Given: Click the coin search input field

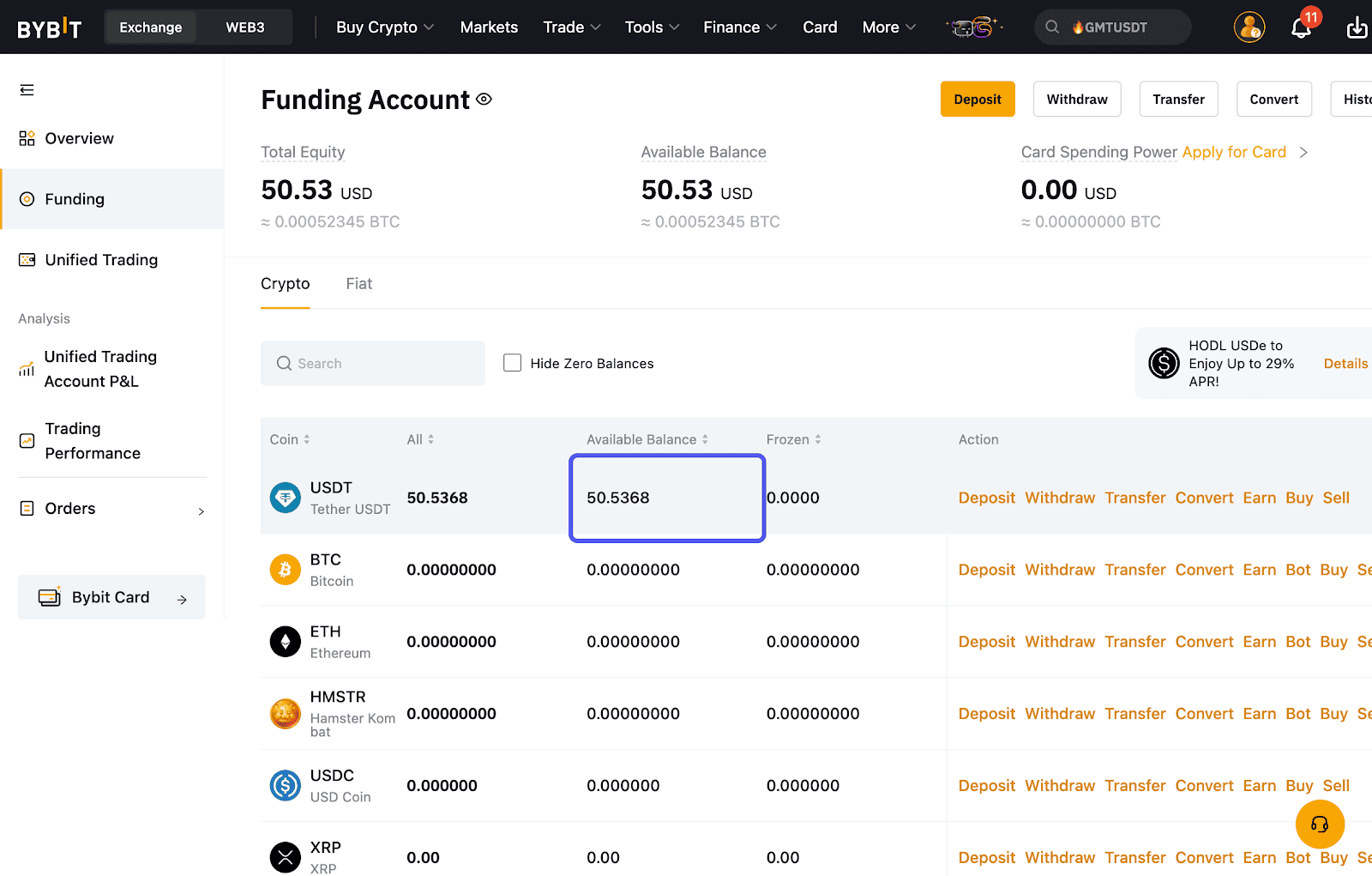Looking at the screenshot, I should (x=372, y=362).
